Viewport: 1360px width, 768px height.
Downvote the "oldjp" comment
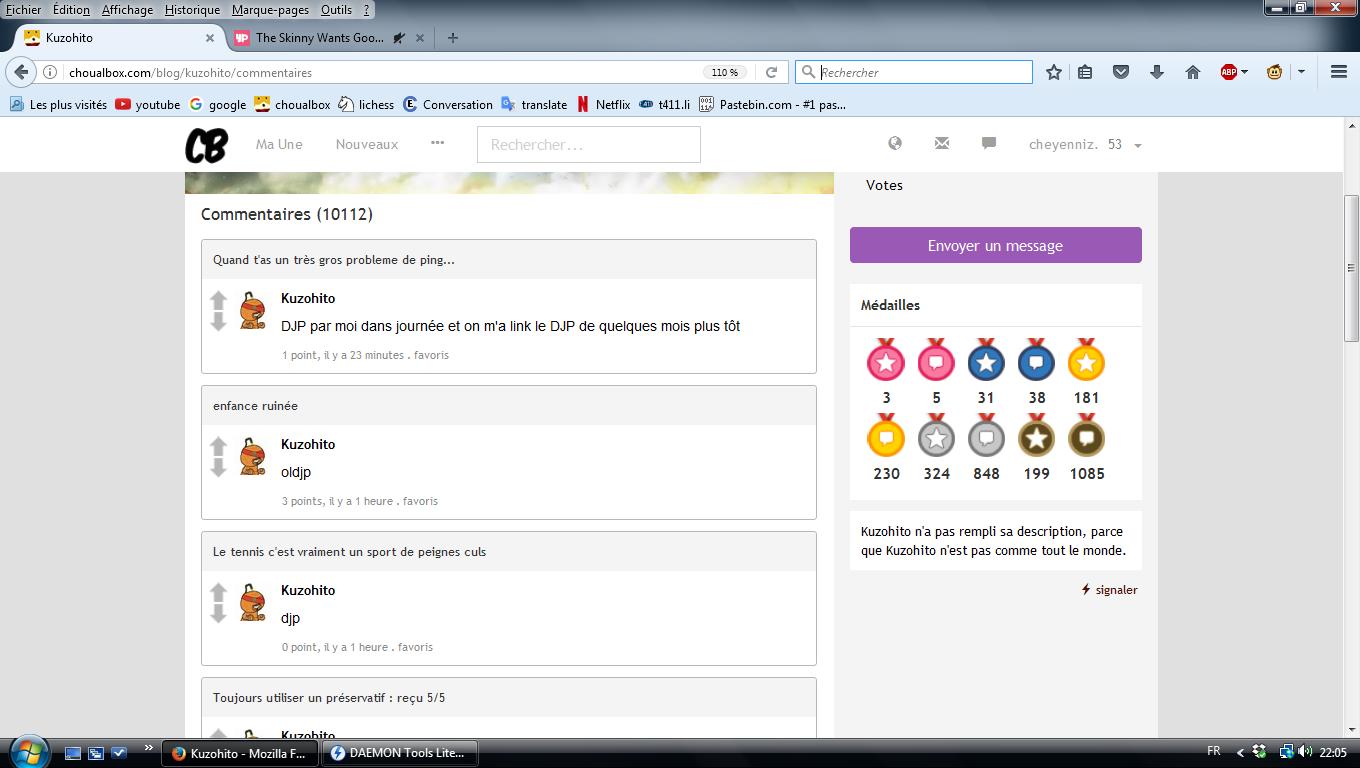(x=219, y=467)
